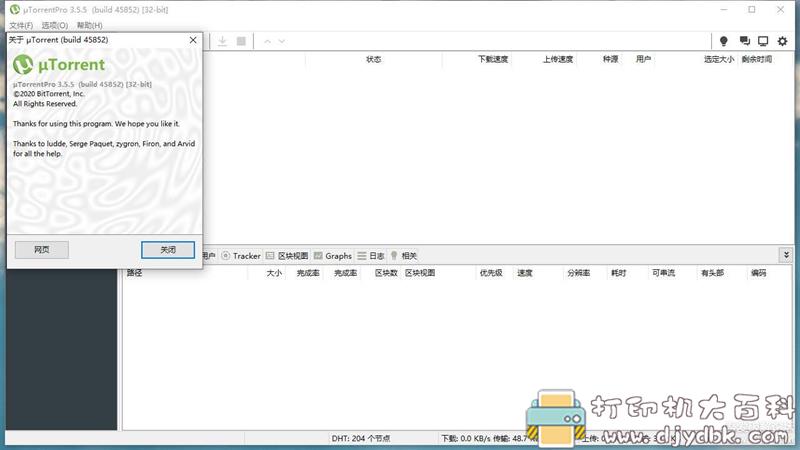Image resolution: width=800 pixels, height=450 pixels.
Task: Open the 文件(F) menu
Action: point(21,25)
